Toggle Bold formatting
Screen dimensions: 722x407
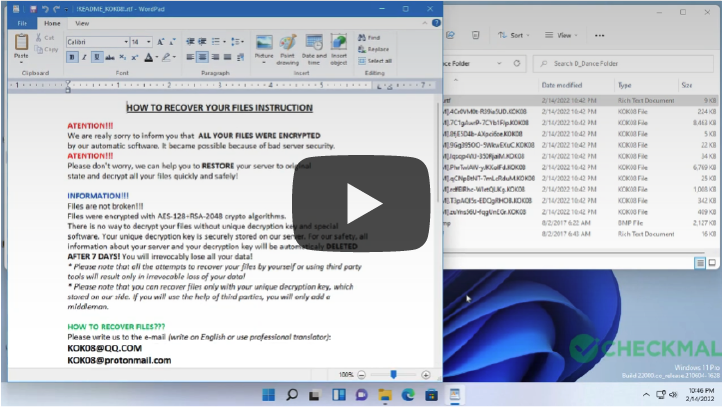point(72,58)
